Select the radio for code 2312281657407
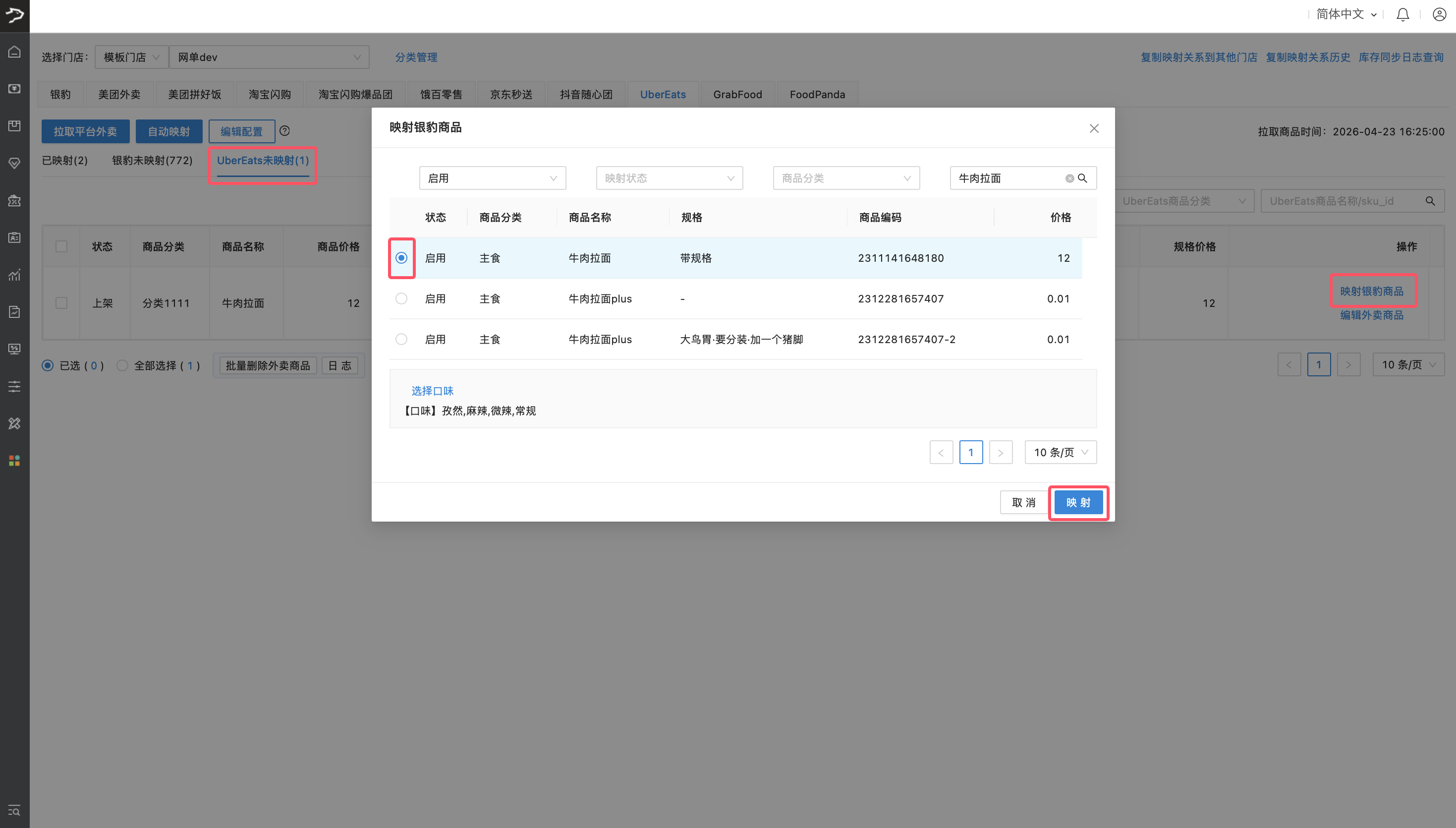This screenshot has height=828, width=1456. [x=401, y=298]
